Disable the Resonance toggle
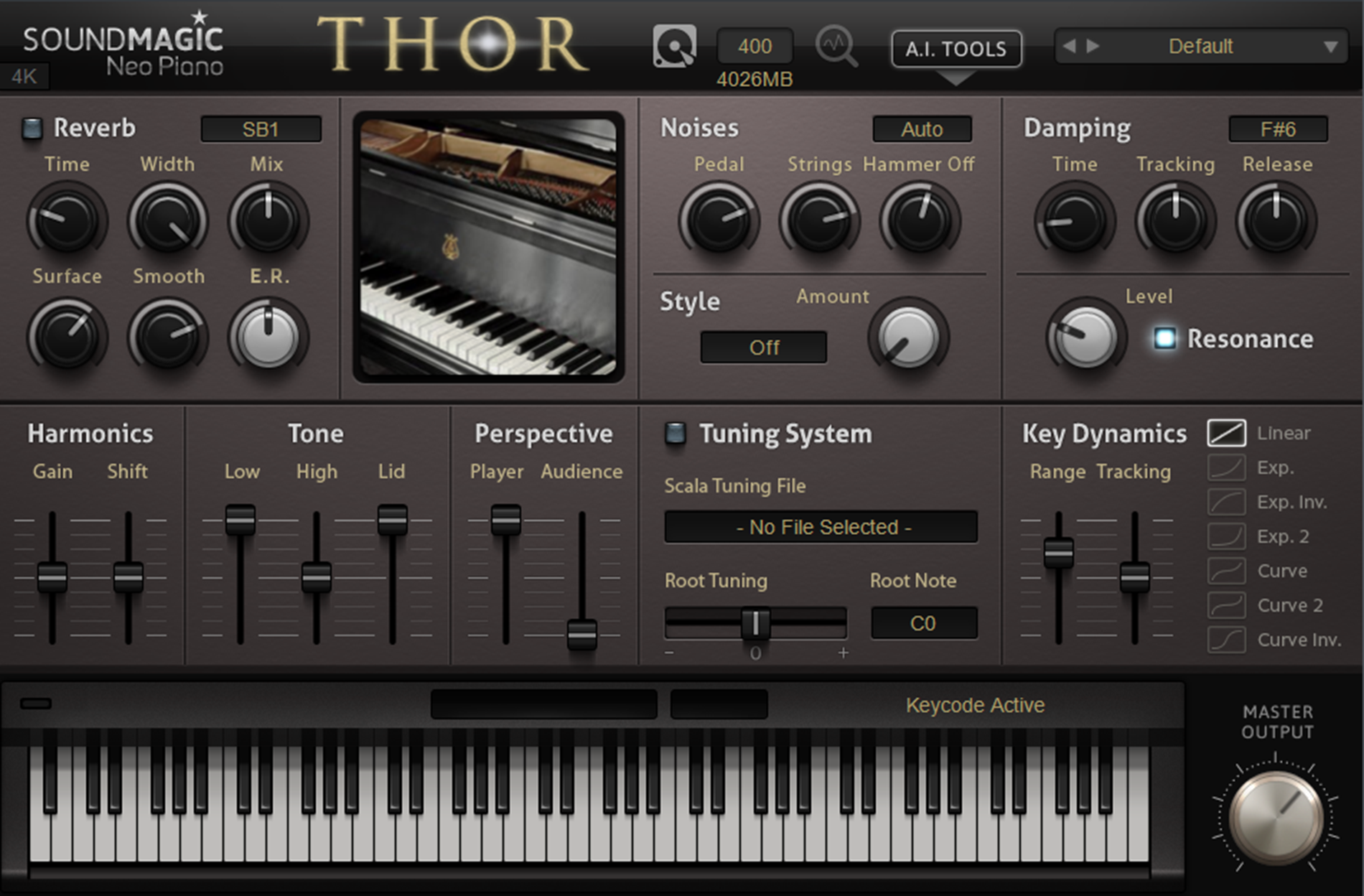 (1164, 338)
